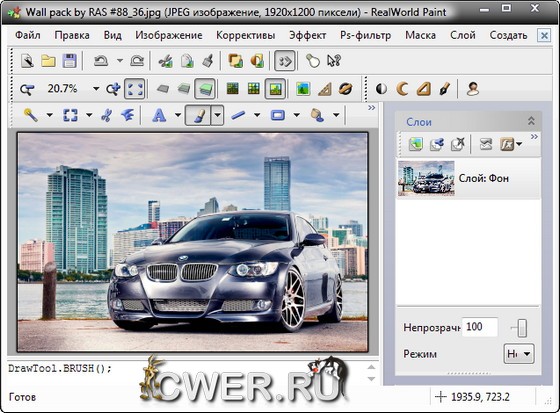Open the Режим blend mode dropdown
This screenshot has height=413, width=560.
click(519, 354)
